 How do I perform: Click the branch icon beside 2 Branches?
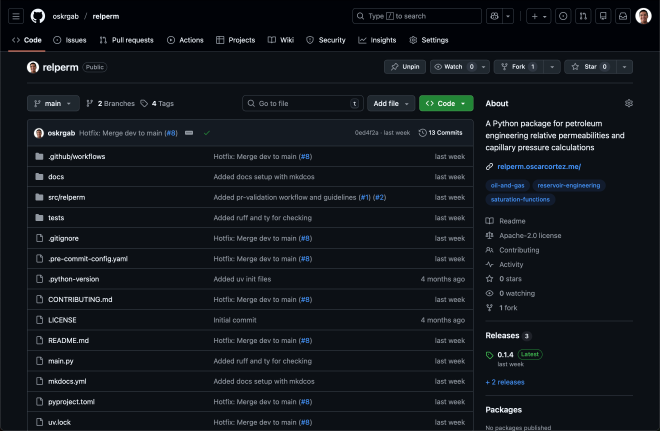89,104
